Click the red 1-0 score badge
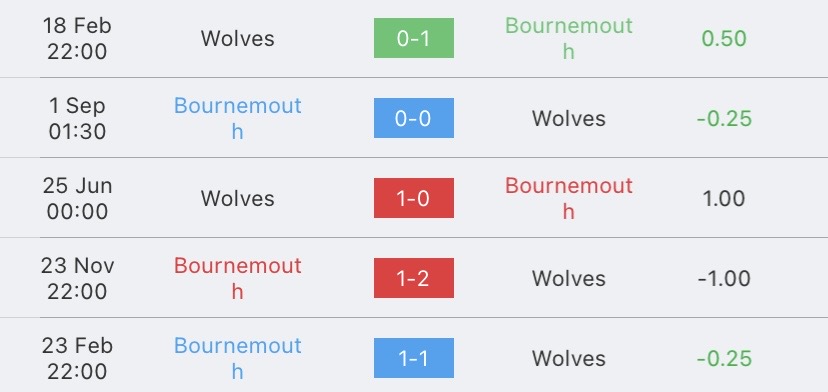The image size is (828, 392). pos(413,198)
